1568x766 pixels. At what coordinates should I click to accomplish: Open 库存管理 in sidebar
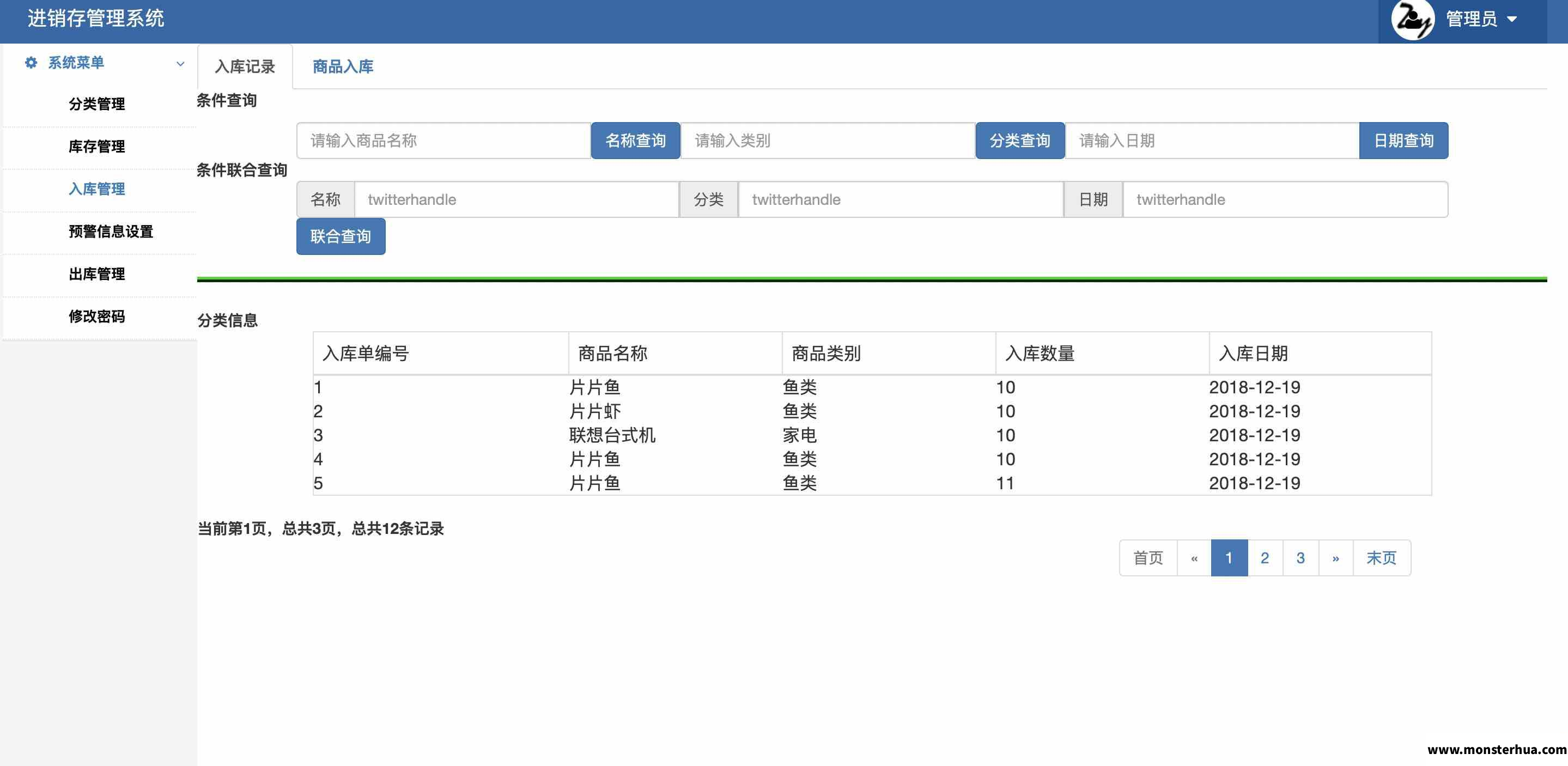pyautogui.click(x=97, y=147)
